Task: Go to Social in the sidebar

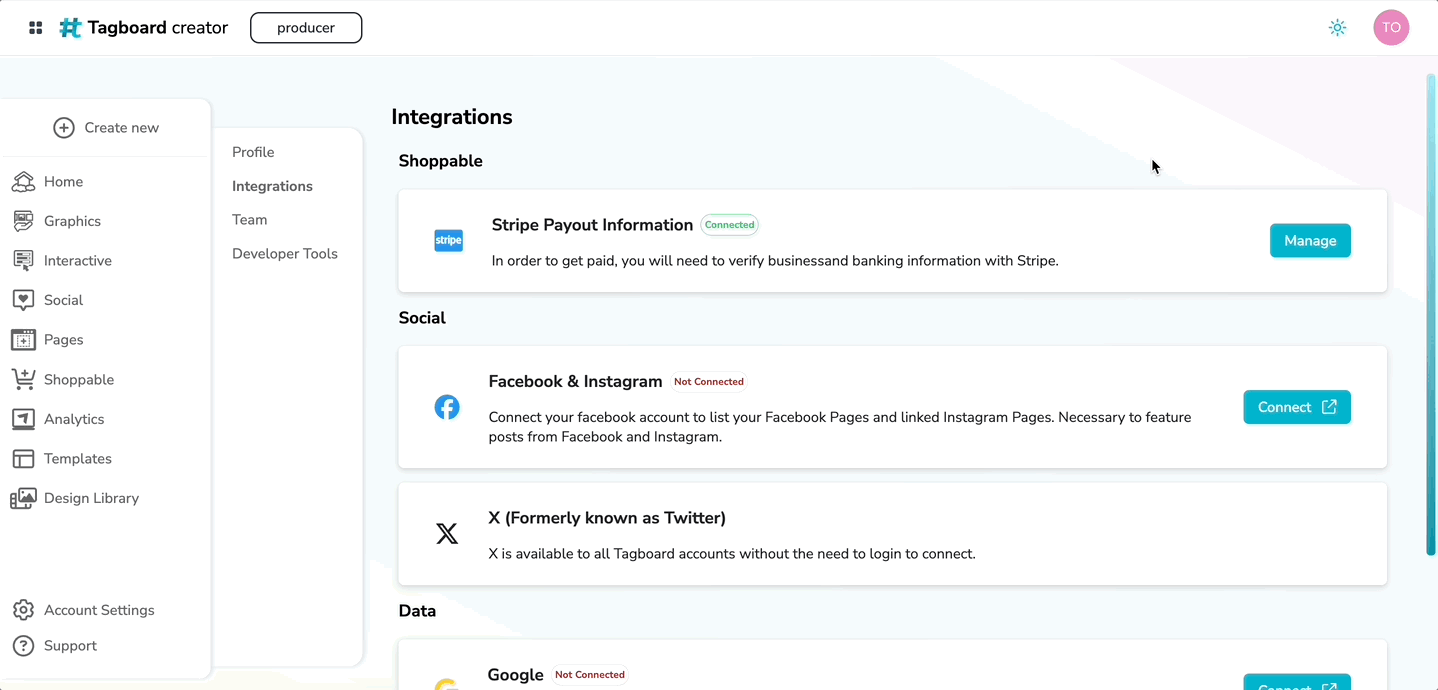Action: [63, 300]
